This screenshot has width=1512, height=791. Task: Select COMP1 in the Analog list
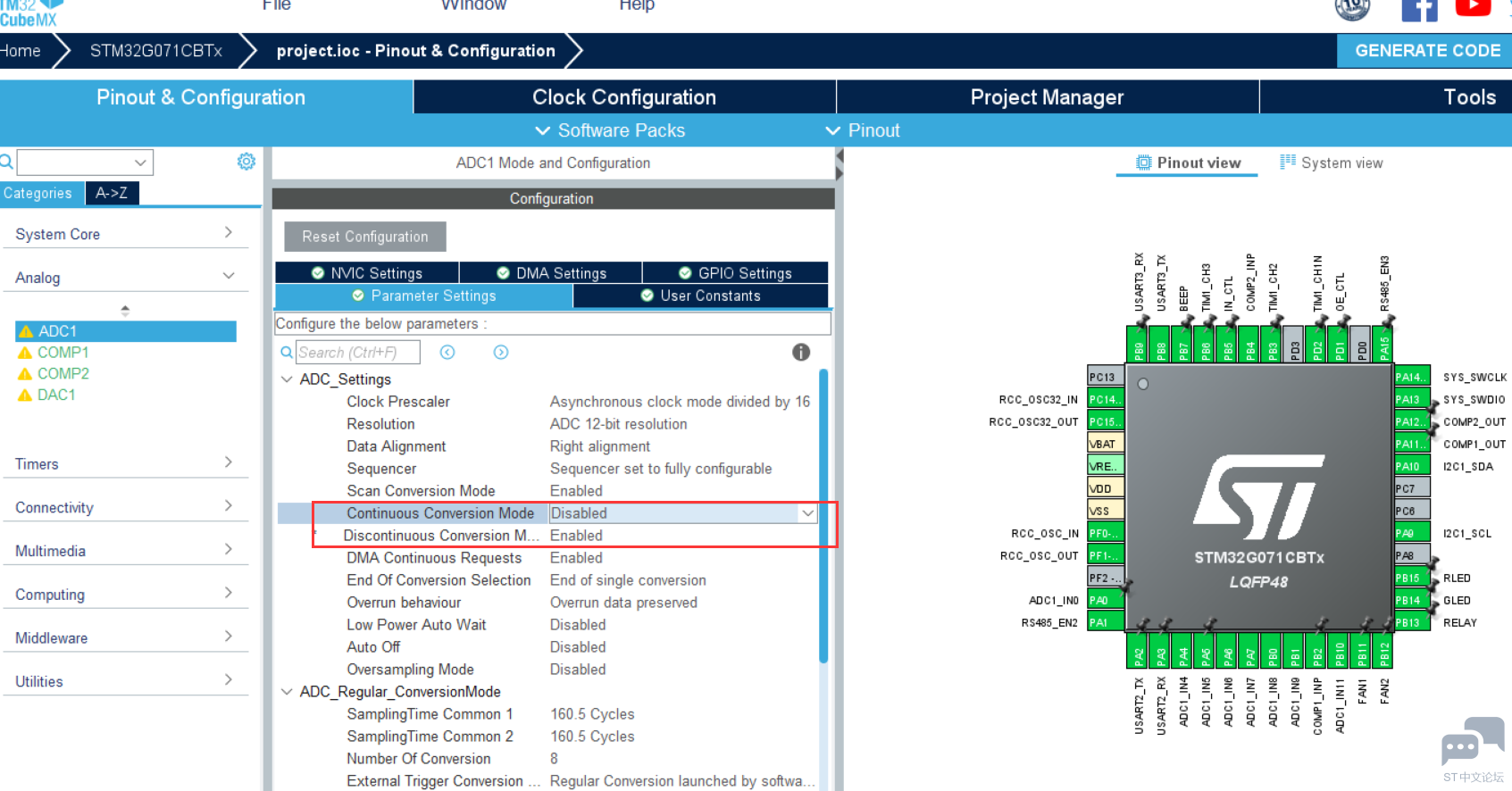[x=63, y=353]
